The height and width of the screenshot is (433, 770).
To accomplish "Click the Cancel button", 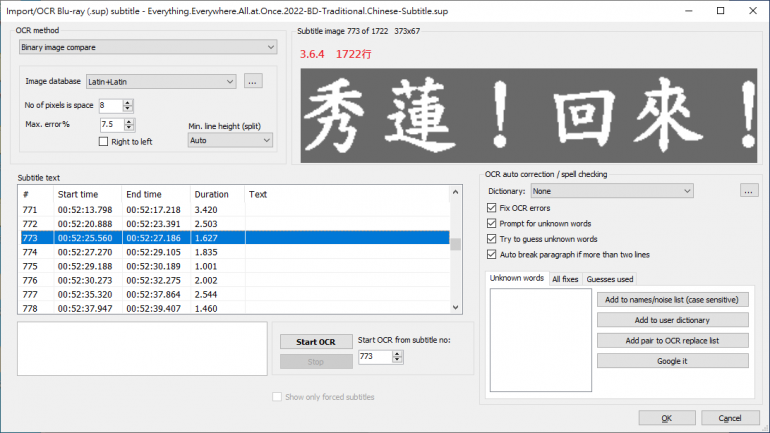I will (730, 418).
